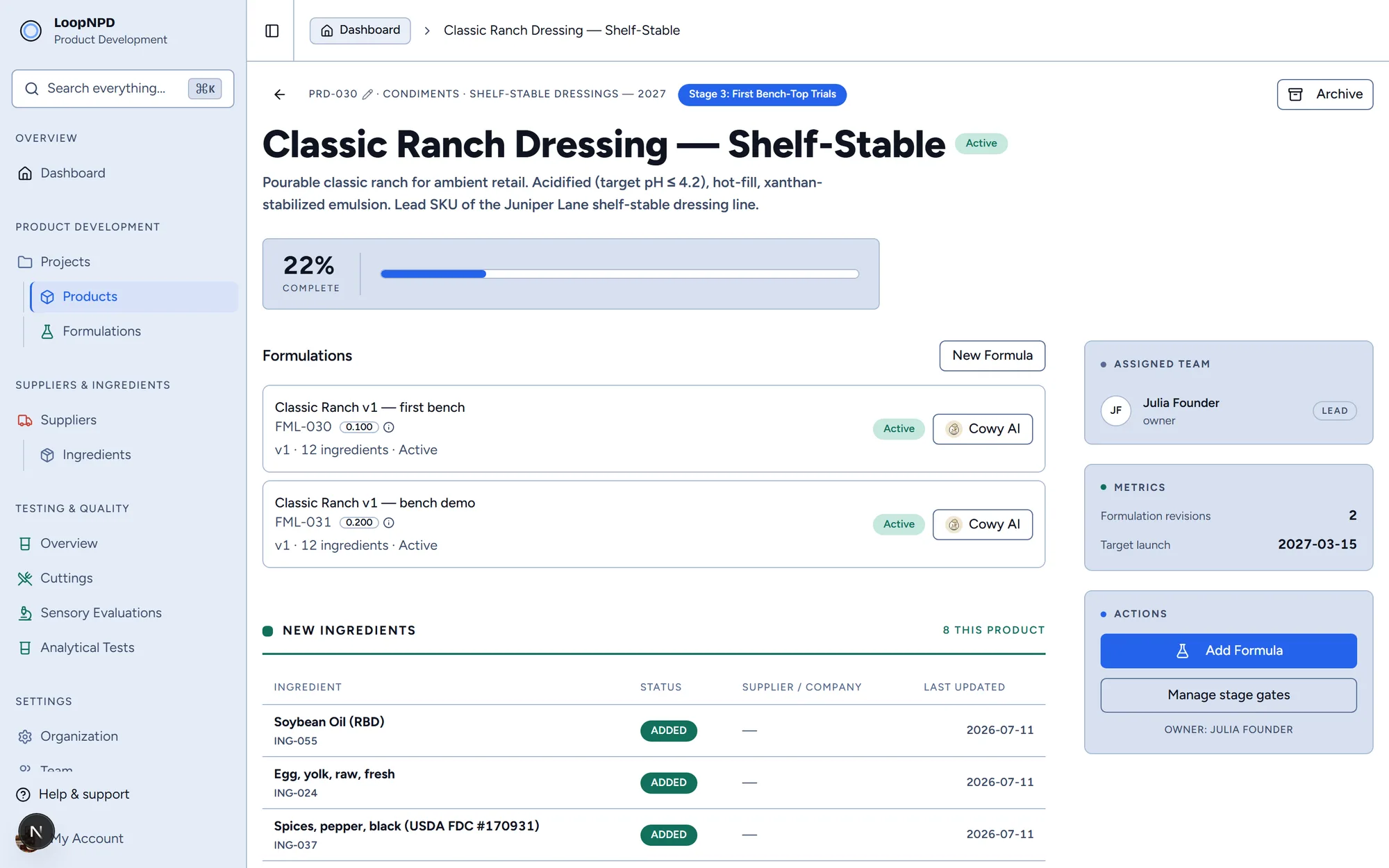Viewport: 1389px width, 868px height.
Task: Open the Classic Ranch v1 — bench demo card
Action: point(654,524)
